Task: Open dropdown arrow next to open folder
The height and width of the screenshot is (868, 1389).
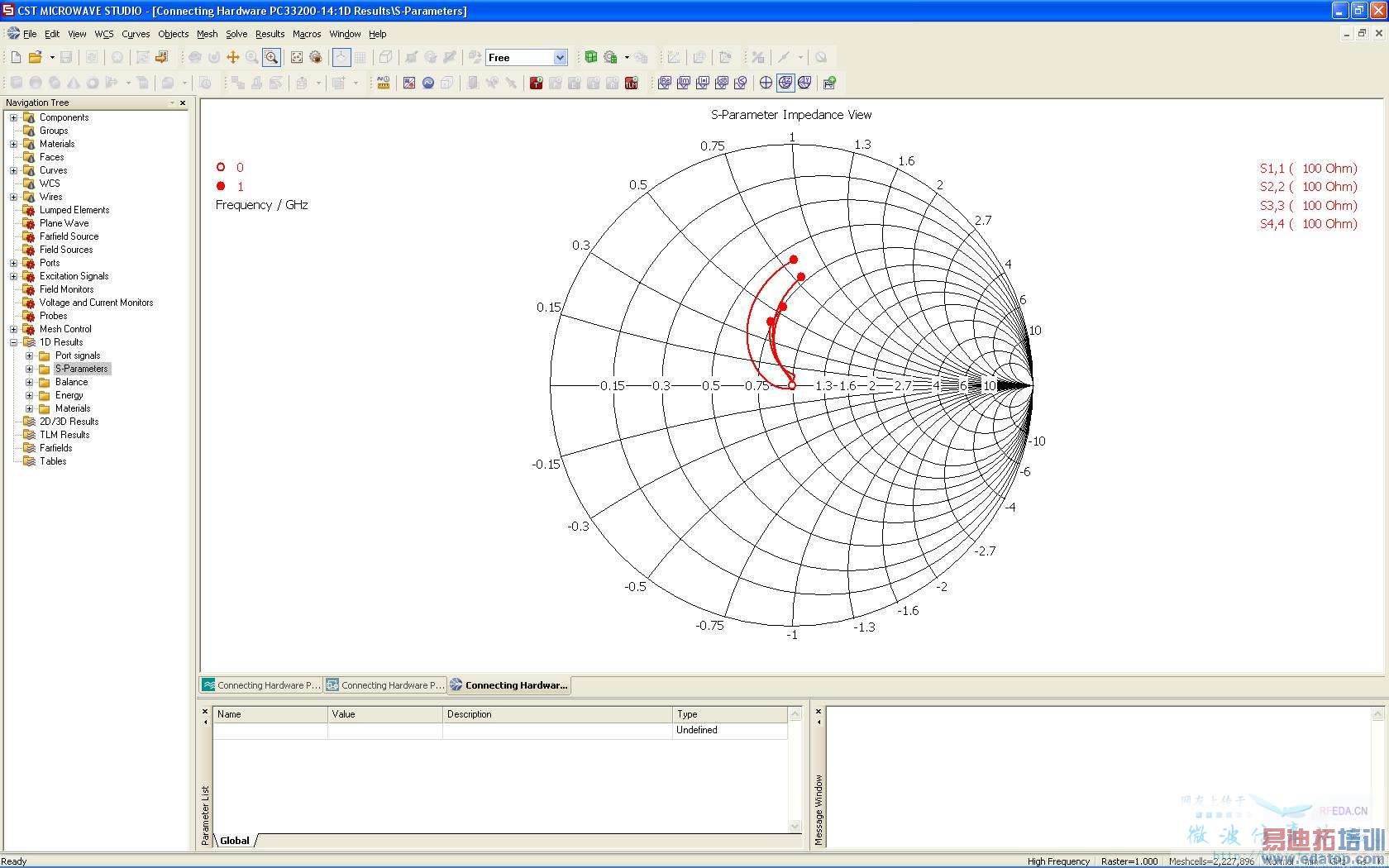Action: click(52, 57)
